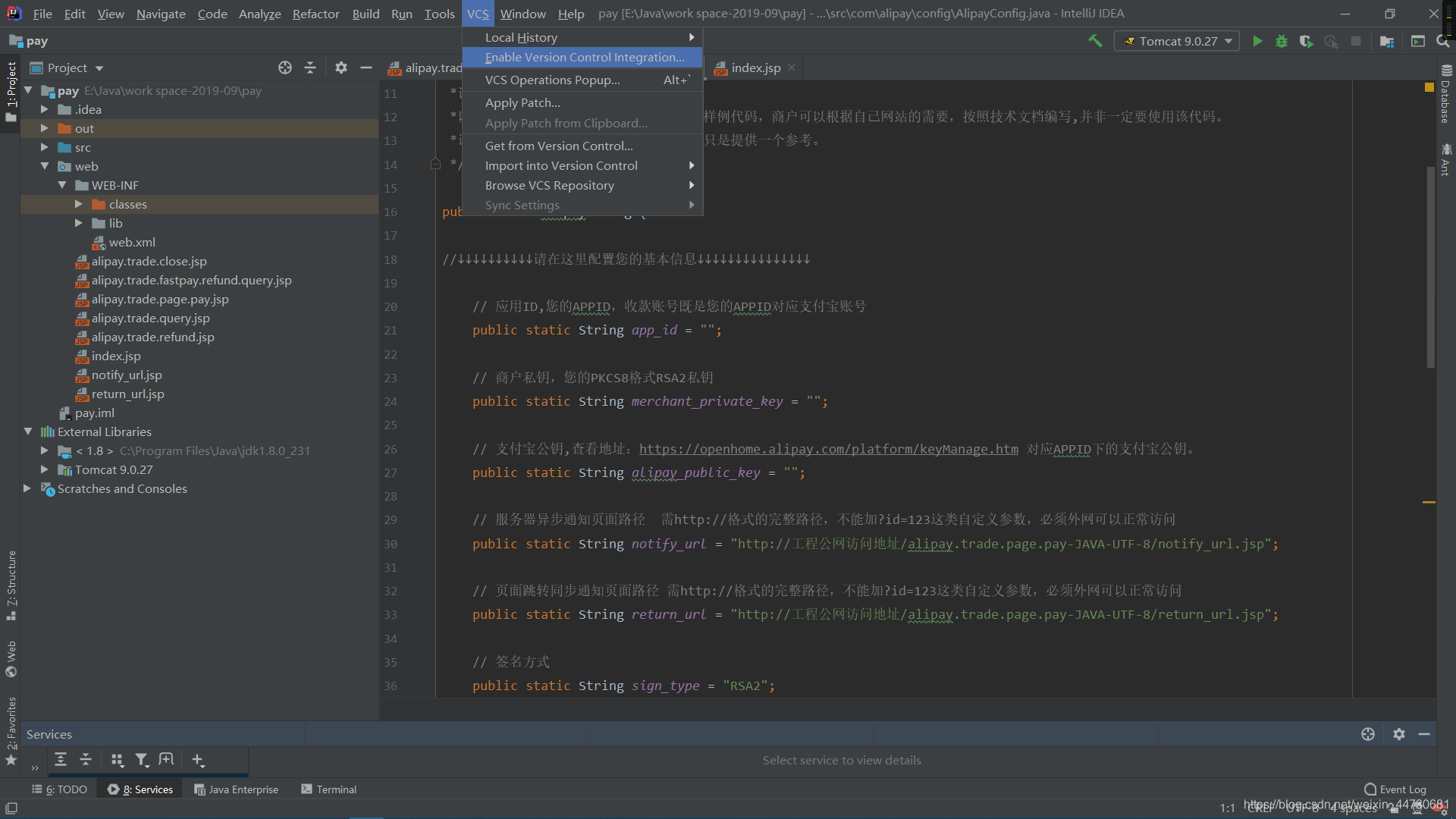
Task: Click the line 1:1 position indicator
Action: [1227, 808]
